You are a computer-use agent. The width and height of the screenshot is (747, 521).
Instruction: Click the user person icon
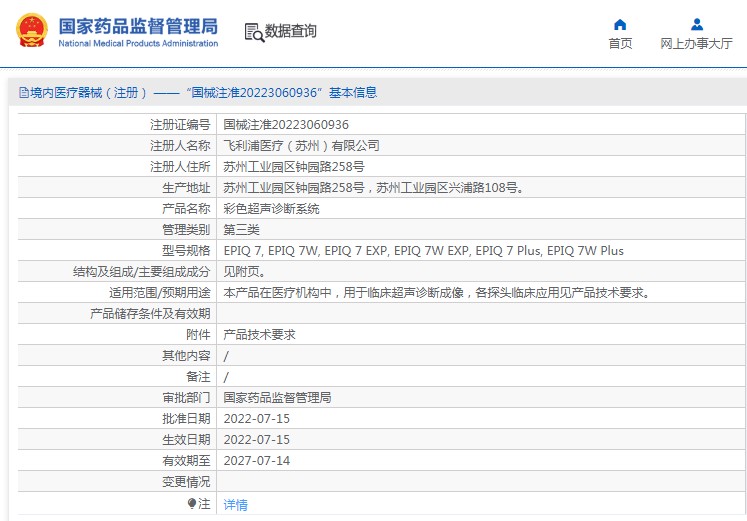coord(697,24)
